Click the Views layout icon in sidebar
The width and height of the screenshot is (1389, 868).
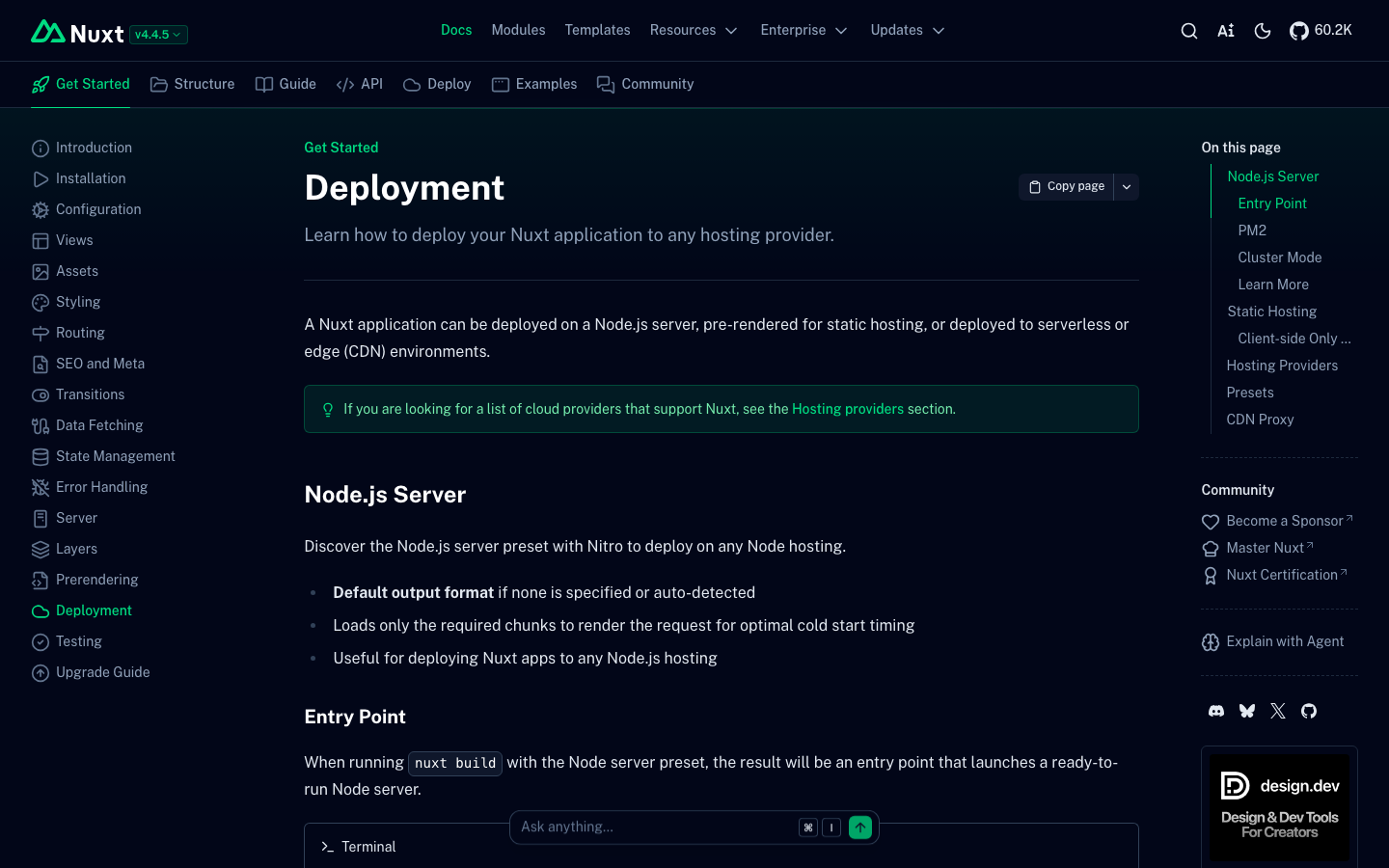[x=41, y=241]
